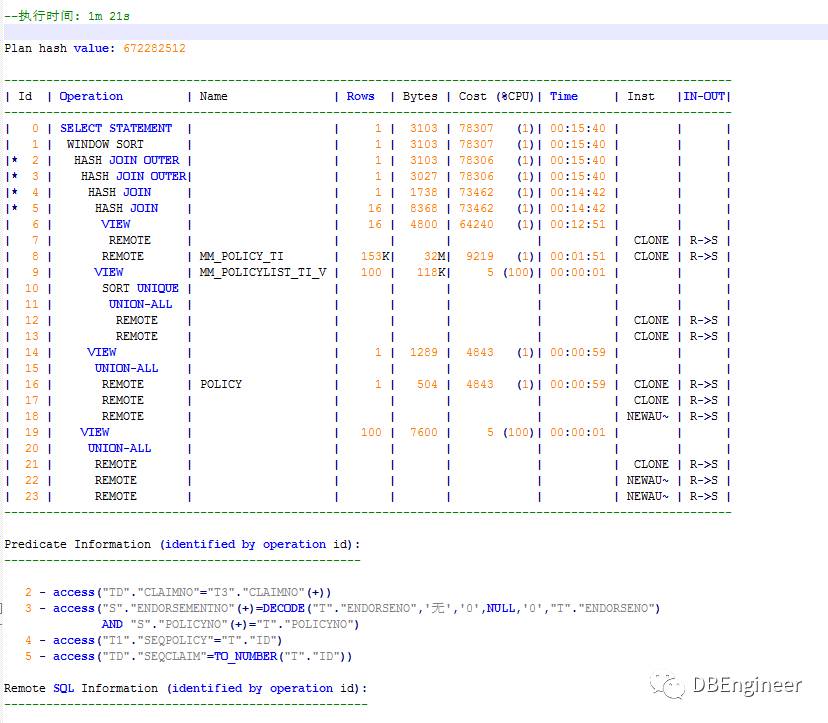The width and height of the screenshot is (828, 723).
Task: Click 'HASH JOIN OUTER' at Id 2
Action: (x=126, y=160)
